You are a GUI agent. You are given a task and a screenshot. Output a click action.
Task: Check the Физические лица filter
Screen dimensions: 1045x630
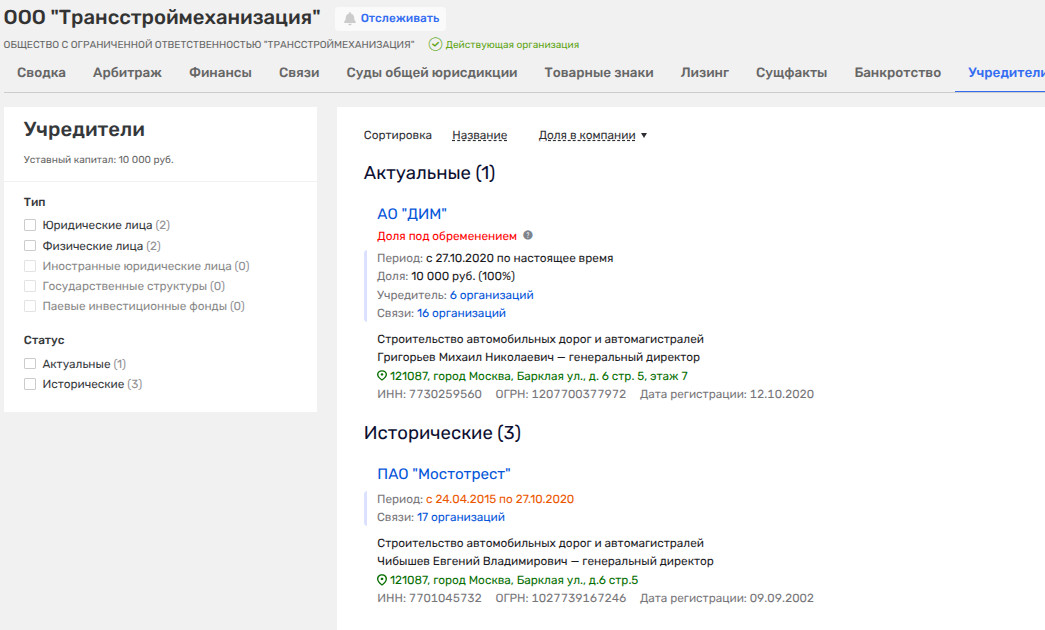click(x=30, y=246)
